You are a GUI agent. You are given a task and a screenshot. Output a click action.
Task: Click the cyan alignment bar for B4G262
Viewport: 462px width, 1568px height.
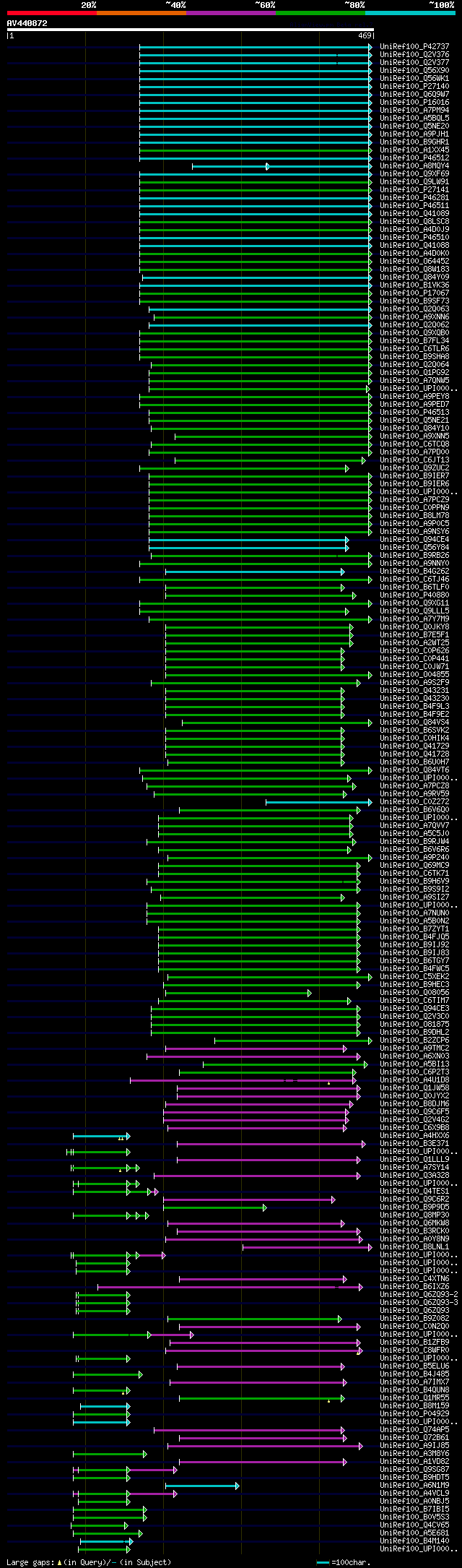[255, 572]
